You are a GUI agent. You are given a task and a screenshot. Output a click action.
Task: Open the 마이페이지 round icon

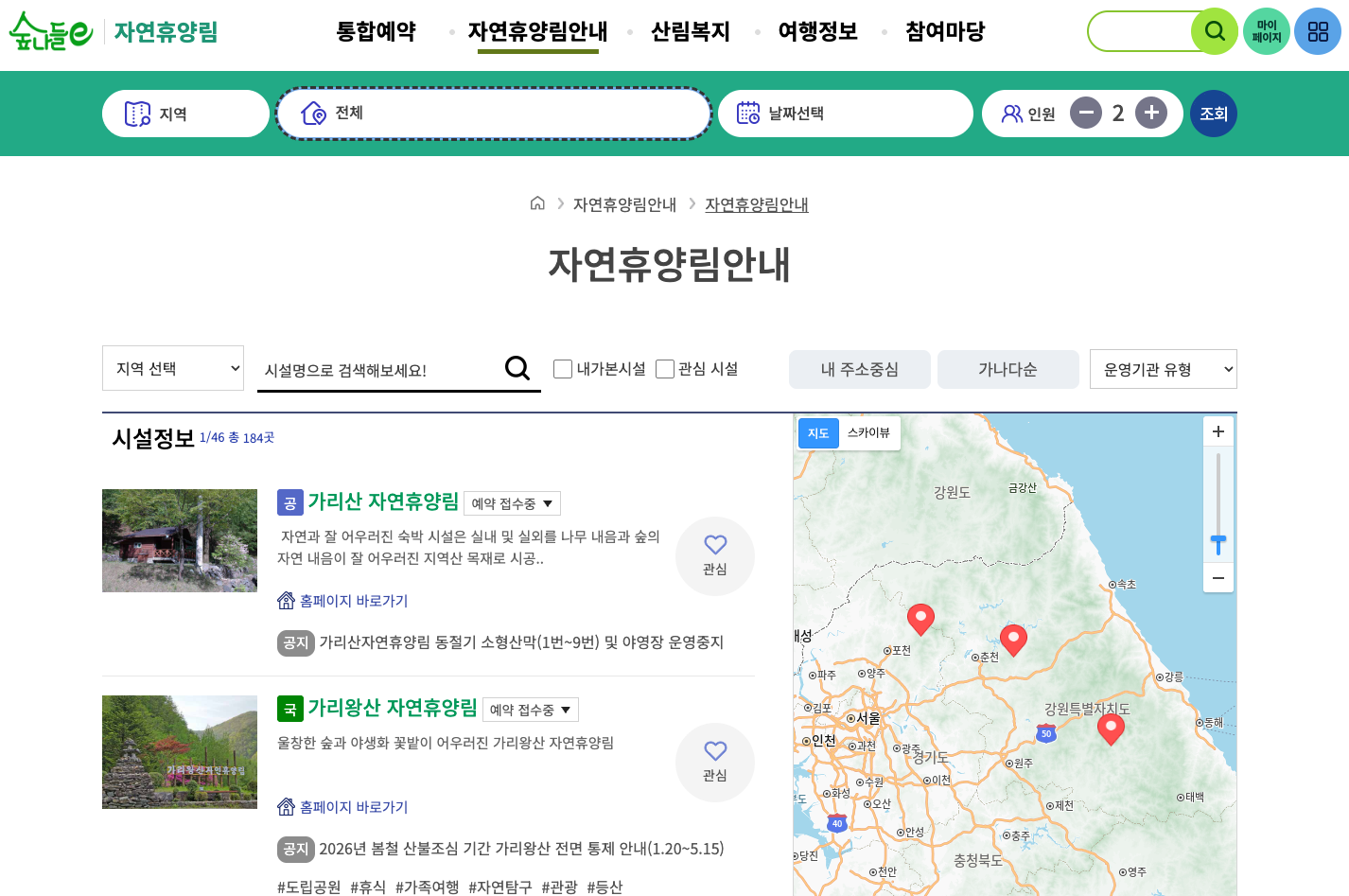coord(1266,31)
